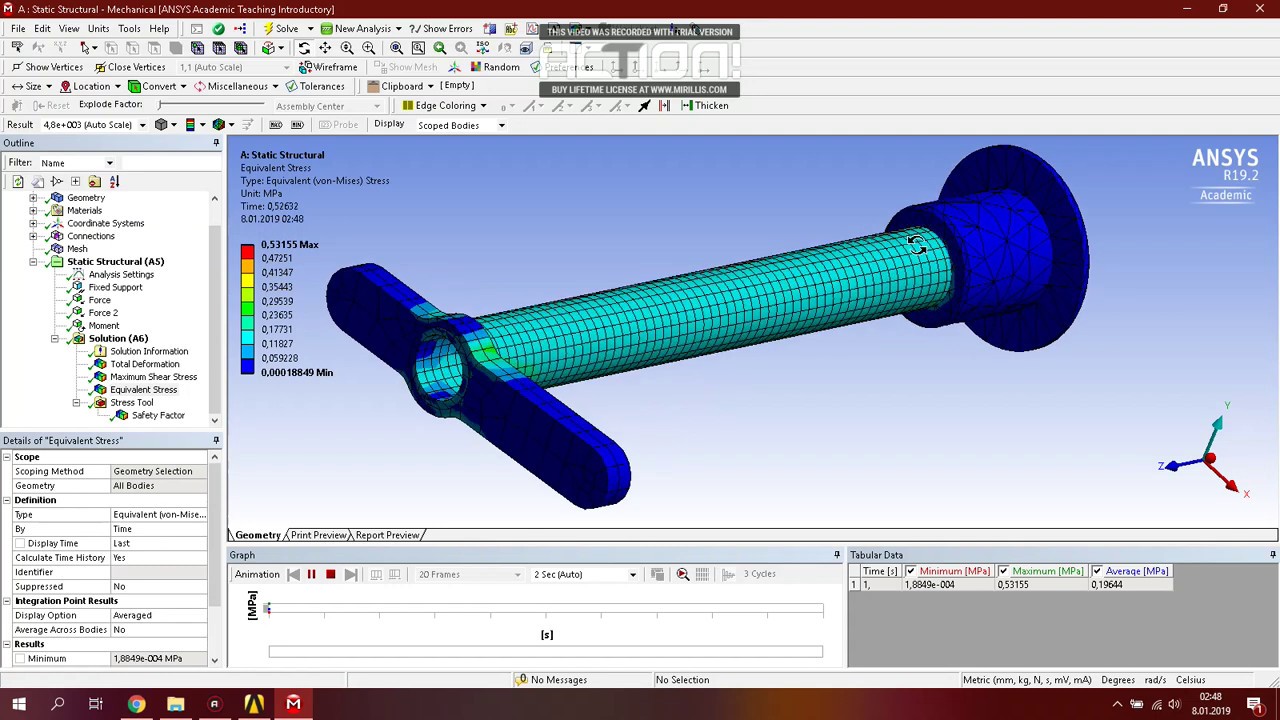Click the animation timeline bar below graph
Screen dimensions: 1280x720
tap(545, 652)
